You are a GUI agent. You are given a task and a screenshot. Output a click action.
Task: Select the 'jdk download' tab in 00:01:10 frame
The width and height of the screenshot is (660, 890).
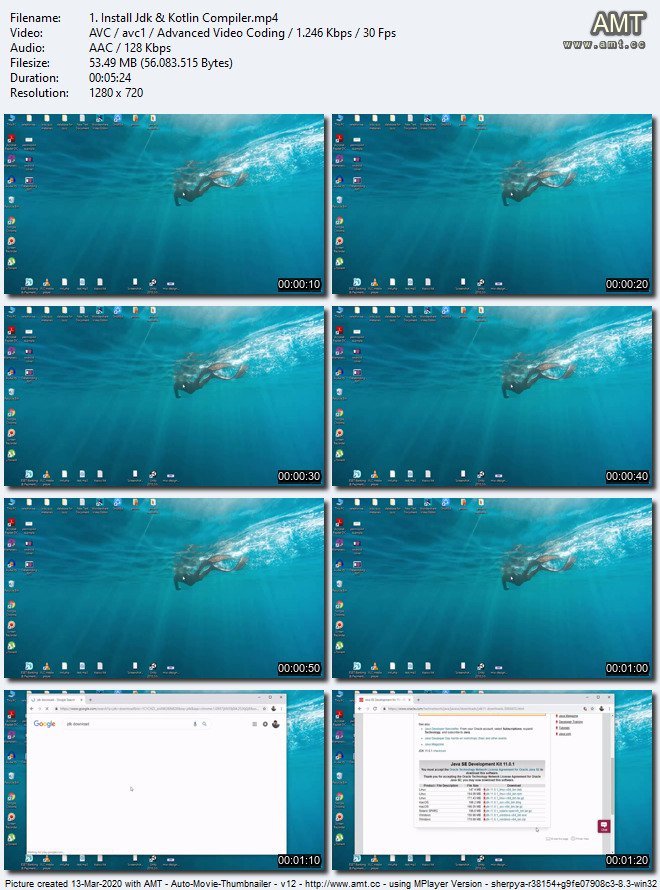(x=56, y=700)
